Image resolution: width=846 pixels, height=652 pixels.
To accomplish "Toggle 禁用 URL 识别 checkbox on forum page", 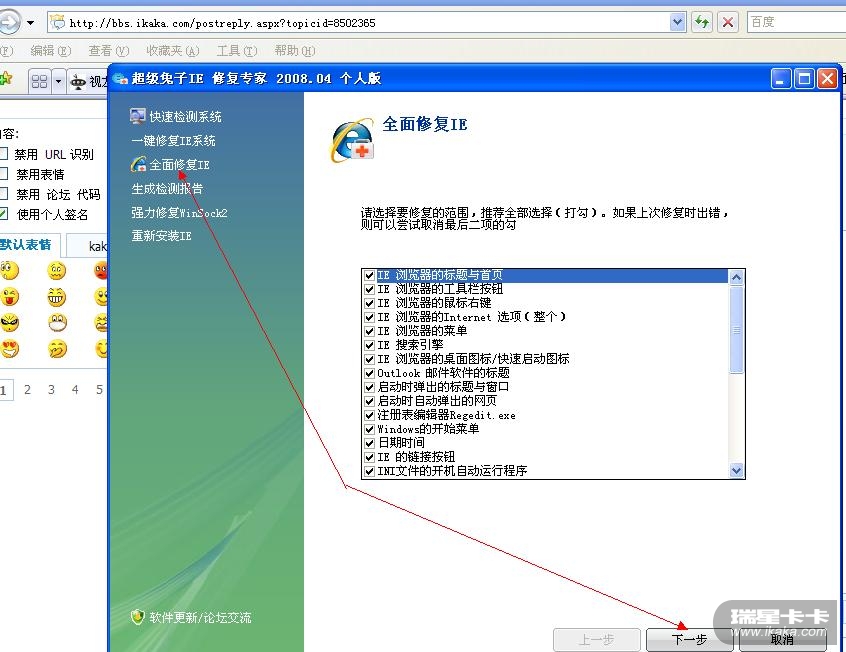I will 4,154.
